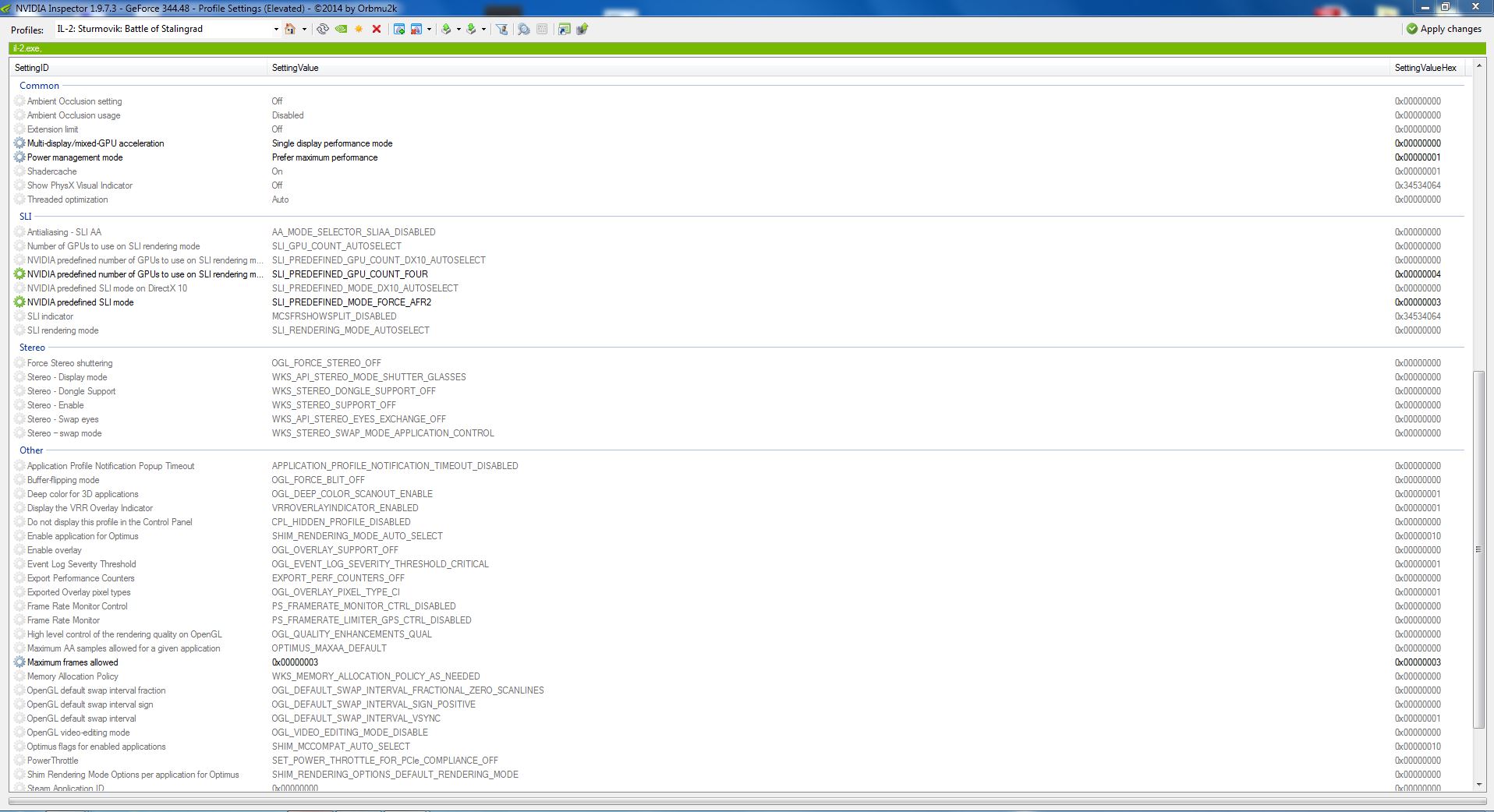Screen dimensions: 1494x812
Task: Open dropdown arrow beside remove application icon
Action: (429, 30)
